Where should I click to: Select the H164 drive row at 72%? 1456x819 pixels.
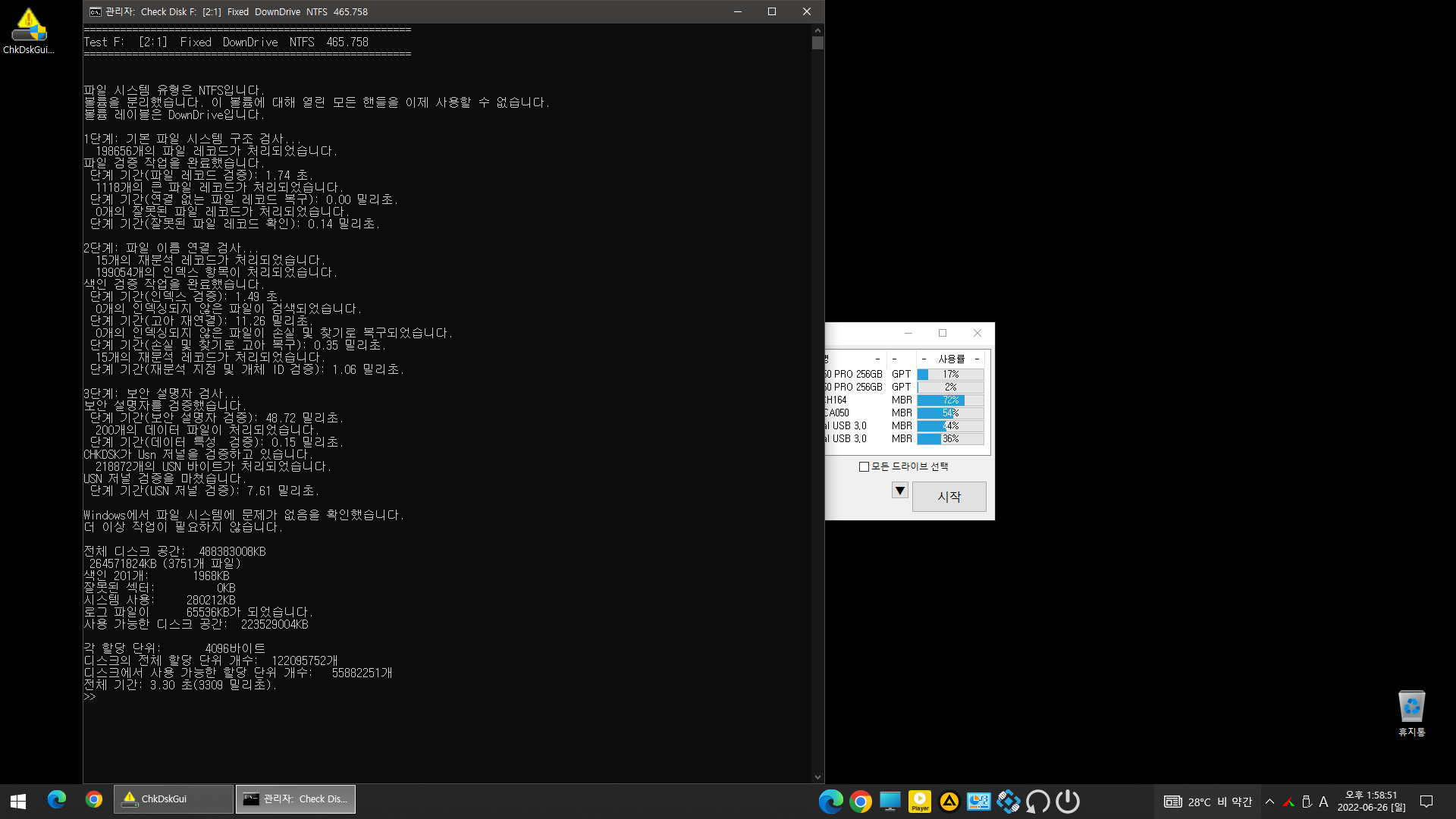pos(905,400)
